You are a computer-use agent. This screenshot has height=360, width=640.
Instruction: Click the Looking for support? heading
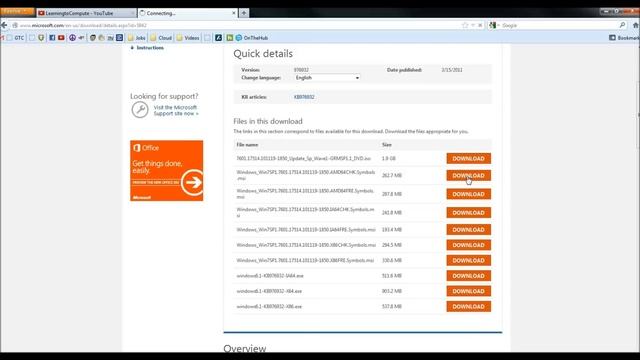(x=164, y=96)
